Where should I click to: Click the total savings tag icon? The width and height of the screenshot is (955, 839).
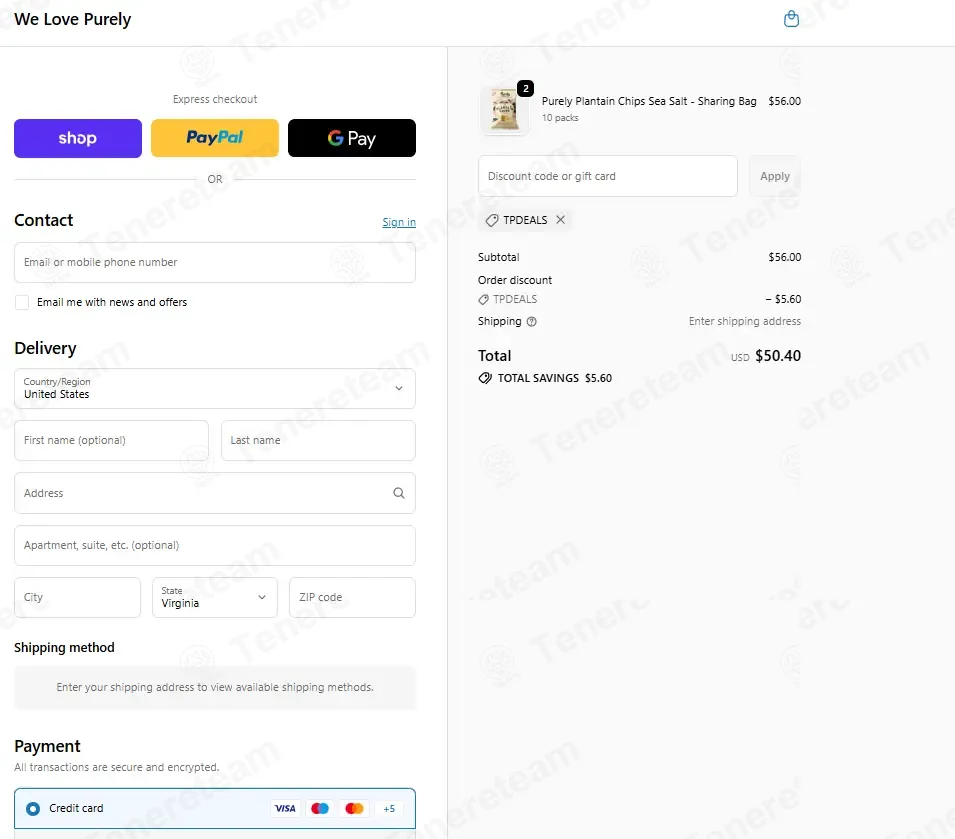click(485, 378)
